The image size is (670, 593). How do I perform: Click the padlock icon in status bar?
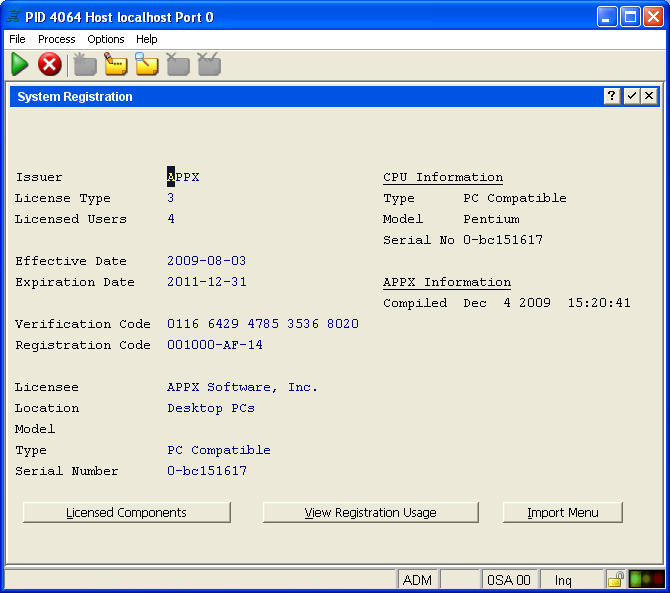tap(616, 580)
